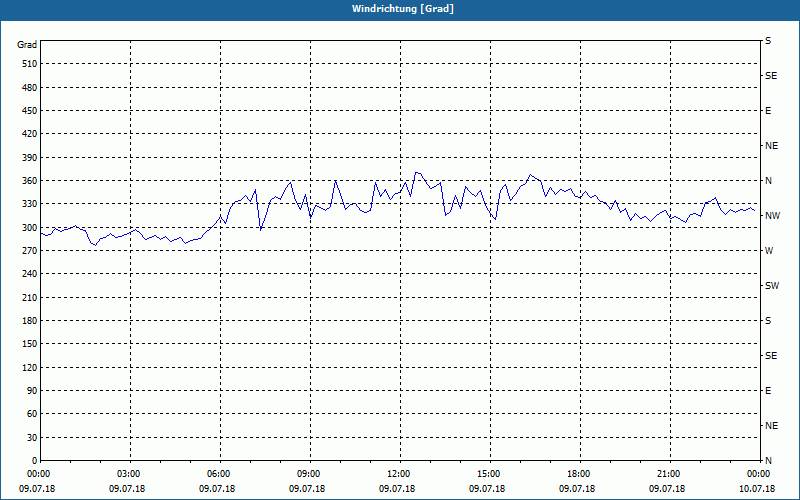Select the 00:00 time above 10.07.18

757,474
